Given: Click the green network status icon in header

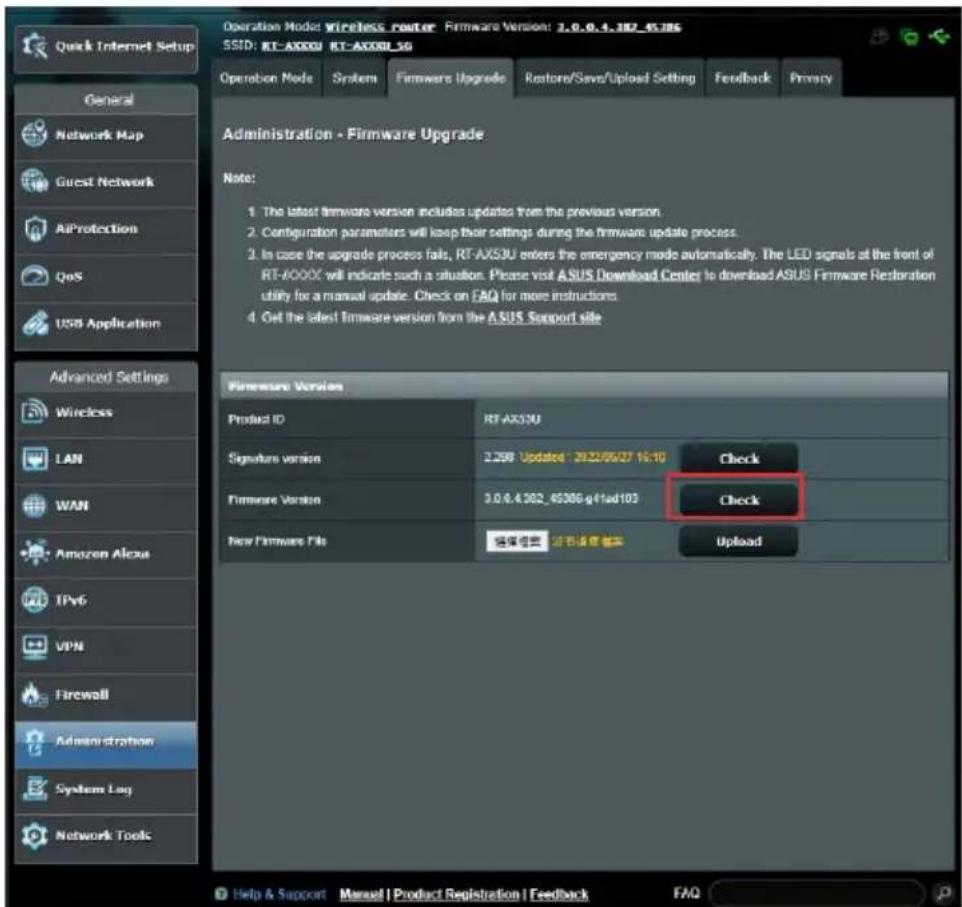Looking at the screenshot, I should point(909,37).
